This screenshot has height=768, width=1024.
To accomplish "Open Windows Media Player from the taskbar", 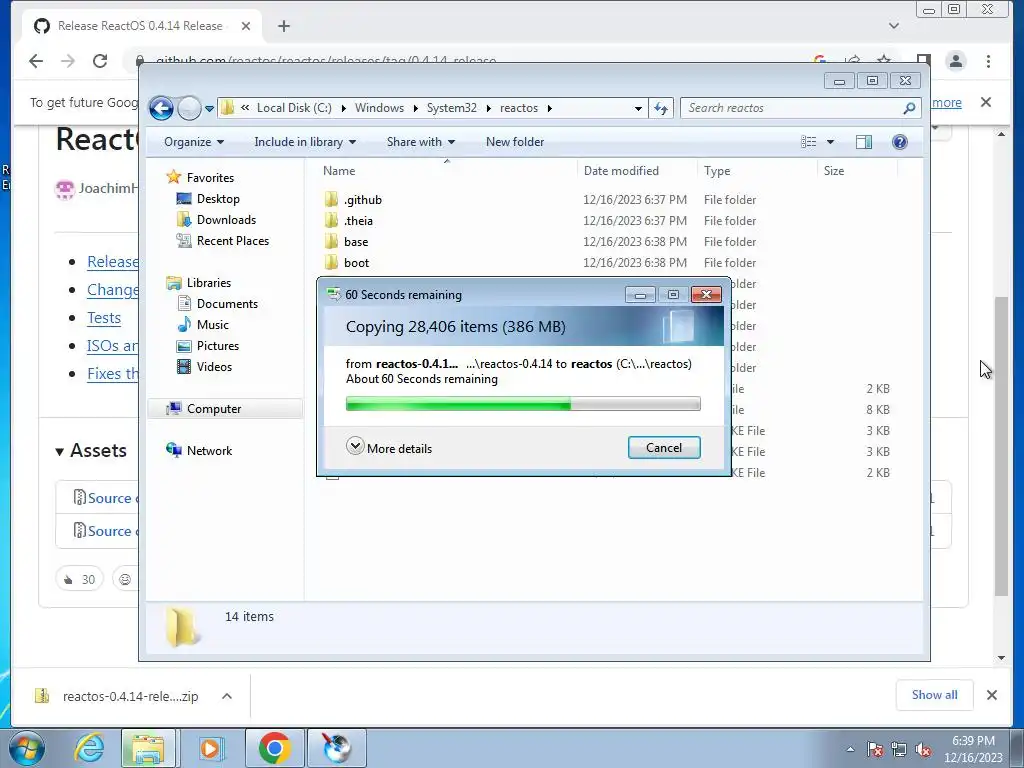I will click(210, 748).
